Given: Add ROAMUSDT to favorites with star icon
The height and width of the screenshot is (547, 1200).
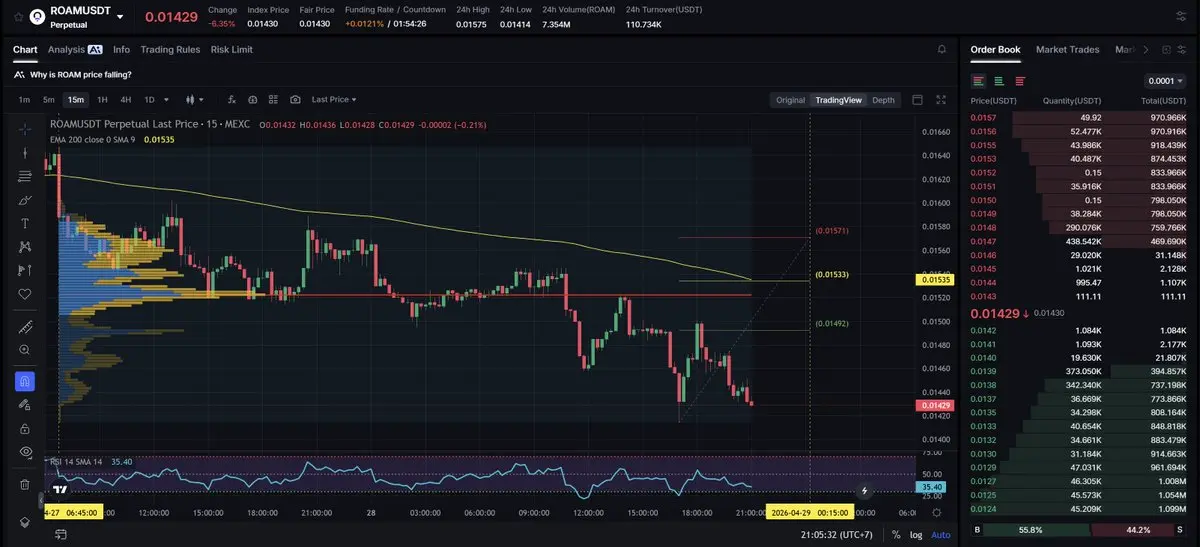Looking at the screenshot, I should (x=17, y=17).
